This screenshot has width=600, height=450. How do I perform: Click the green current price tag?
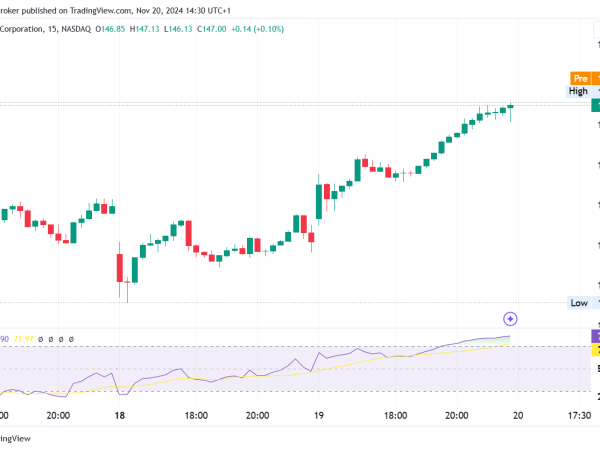coord(596,105)
